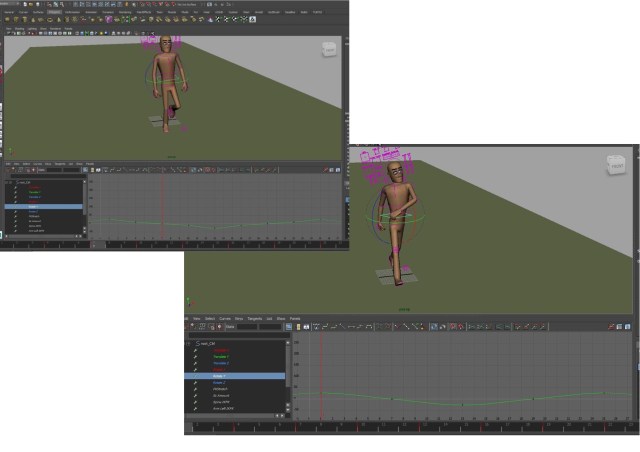
Task: Switch to the Animation shelf tab
Action: coord(92,12)
